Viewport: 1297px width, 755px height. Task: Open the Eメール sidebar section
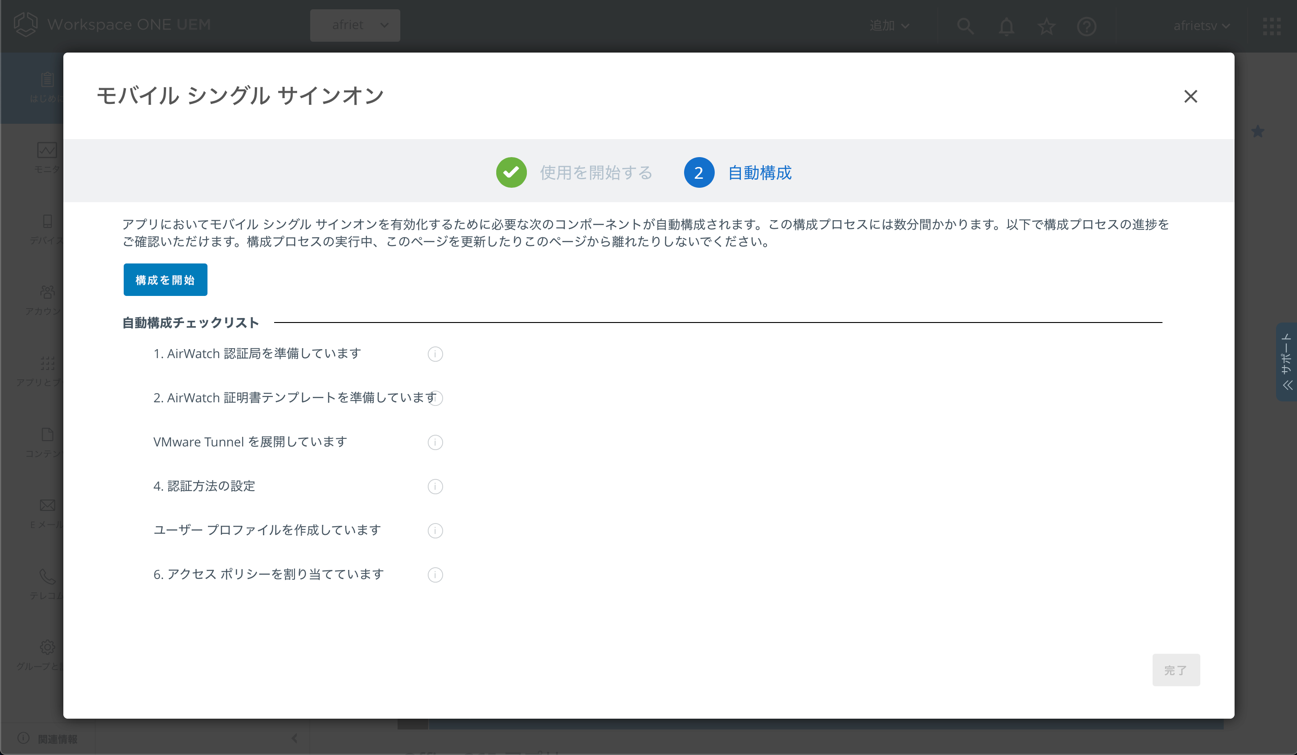click(x=46, y=513)
